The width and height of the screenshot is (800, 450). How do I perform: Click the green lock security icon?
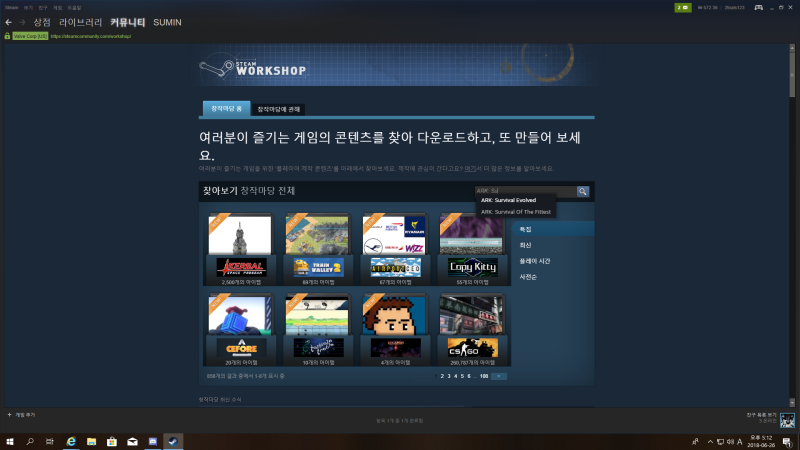pos(7,36)
